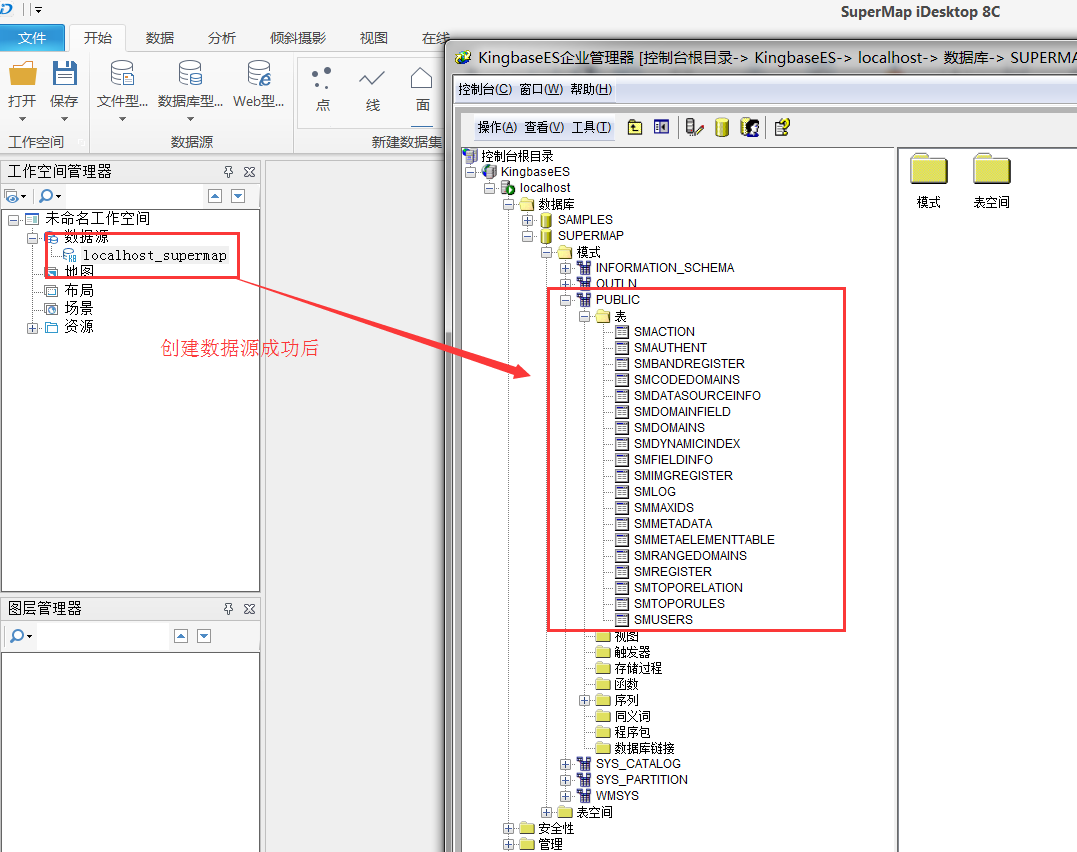Open the 文件 ribbon tab

pos(32,38)
